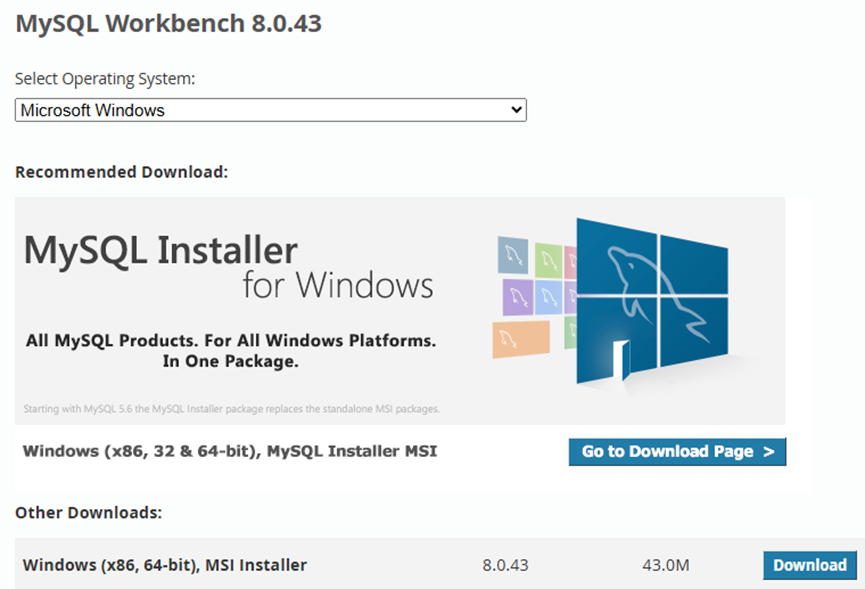Viewport: 865px width, 589px height.
Task: Click the white open door in Windows logo
Action: click(622, 359)
